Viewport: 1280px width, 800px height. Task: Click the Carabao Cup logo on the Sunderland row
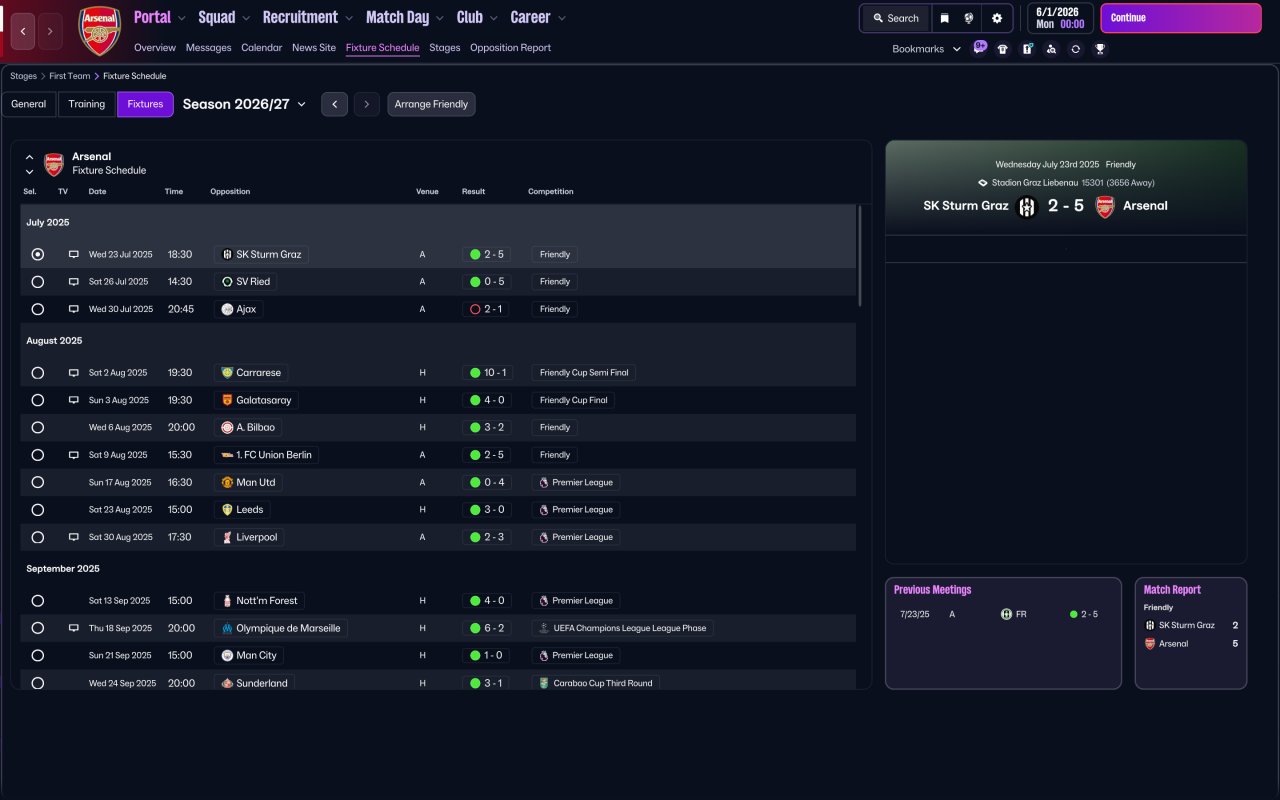coord(543,683)
